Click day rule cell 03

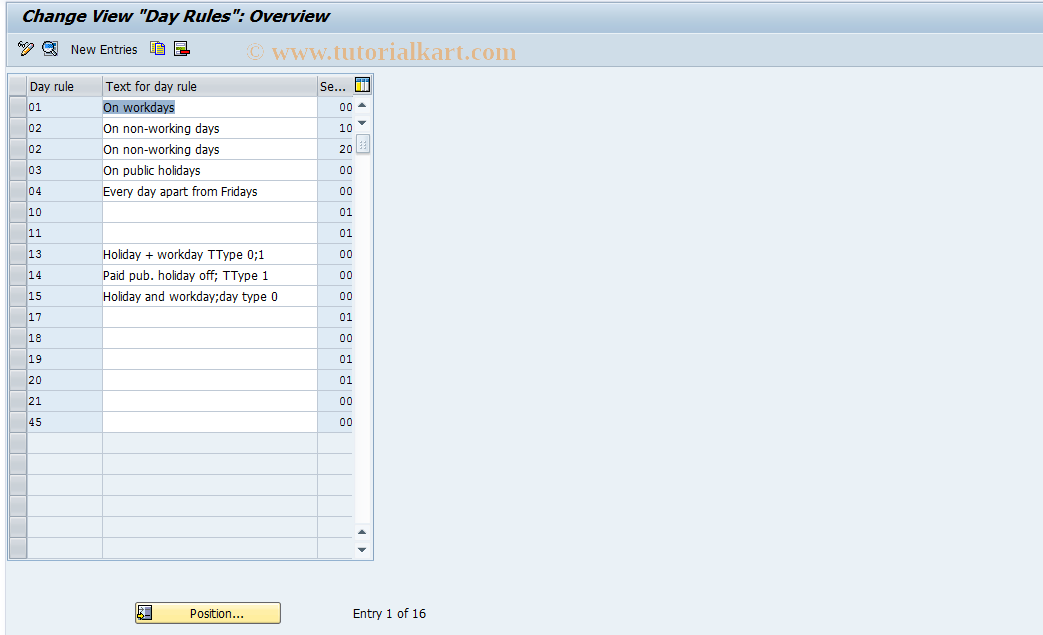coord(65,170)
